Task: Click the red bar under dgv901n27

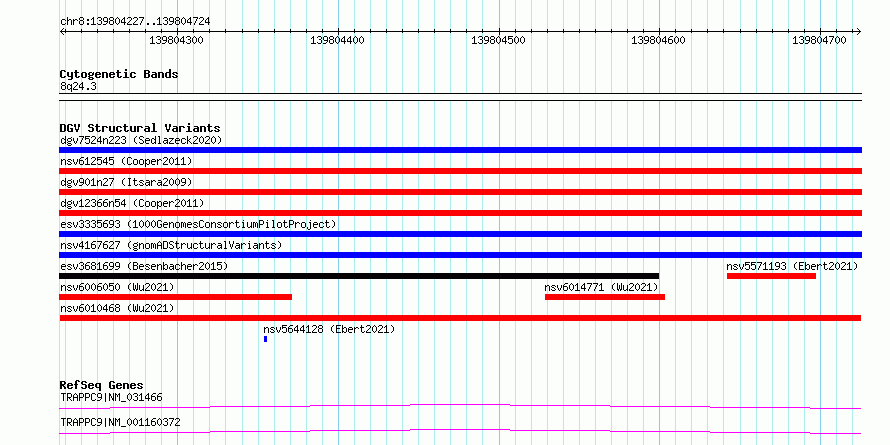Action: point(460,192)
